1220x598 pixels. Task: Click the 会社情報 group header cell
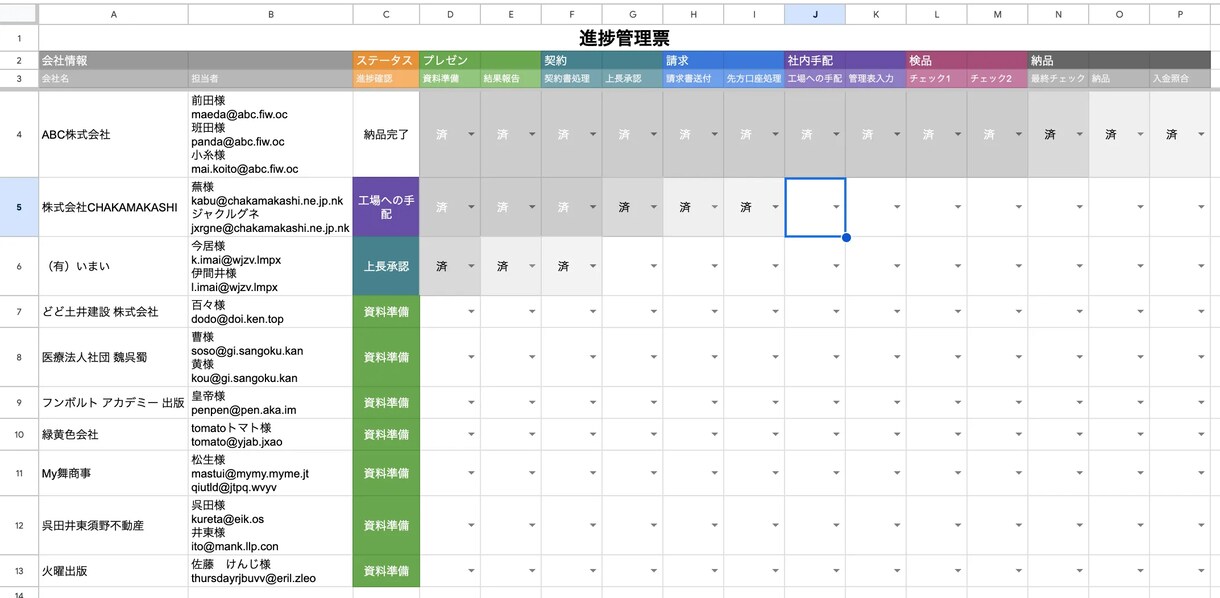click(x=195, y=60)
